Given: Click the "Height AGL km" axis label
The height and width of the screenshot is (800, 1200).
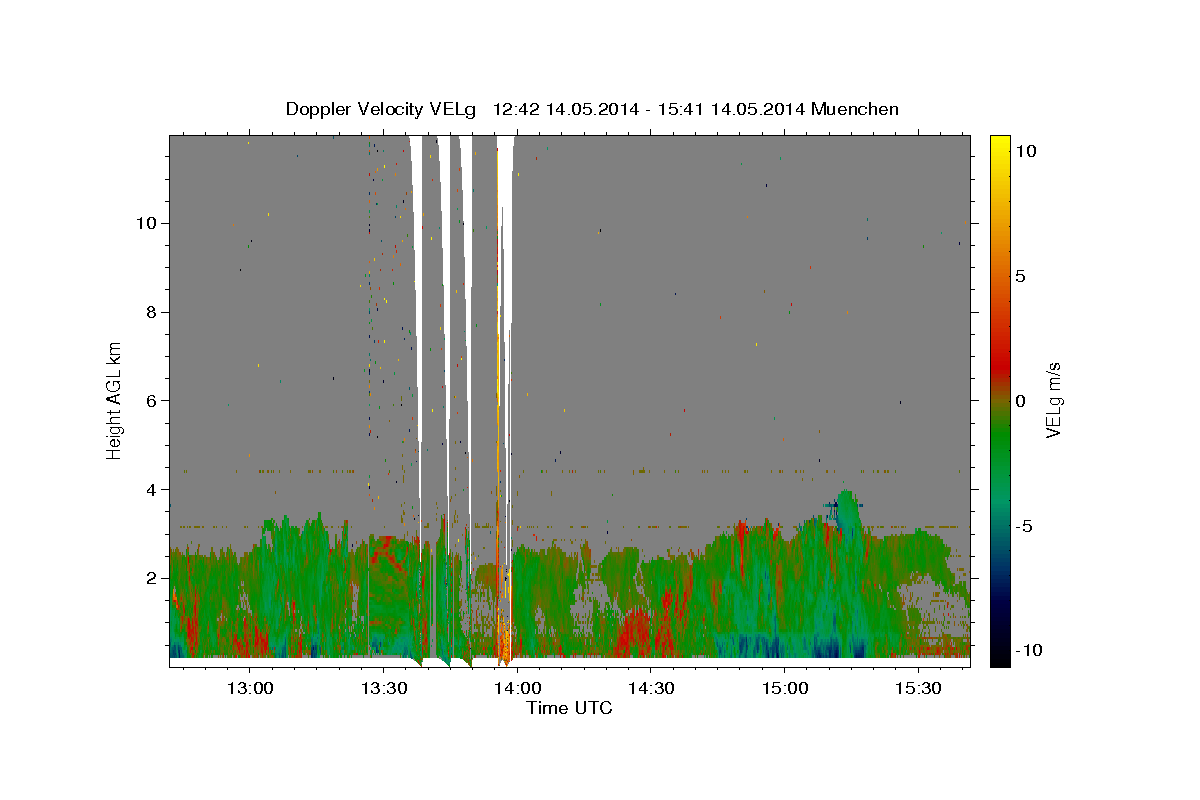Looking at the screenshot, I should point(114,399).
